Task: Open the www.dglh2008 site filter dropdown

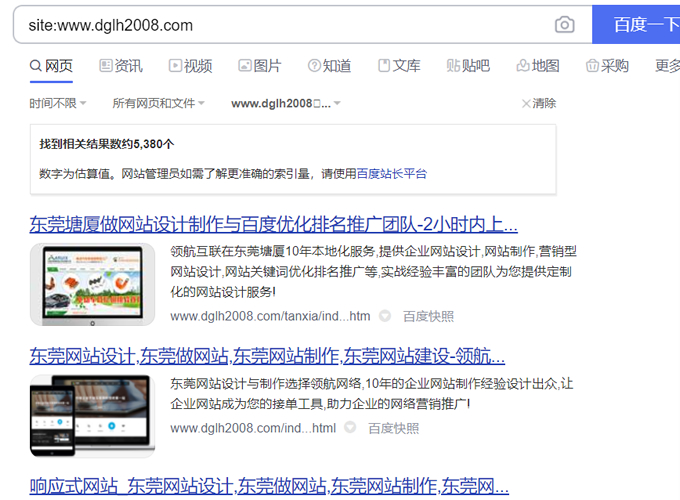Action: point(286,103)
